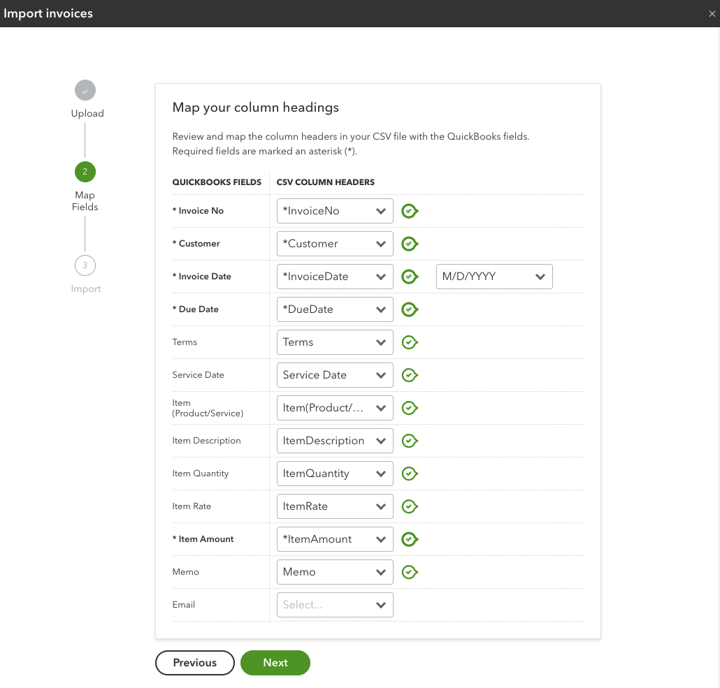This screenshot has width=720, height=688.
Task: Click the green checkmark beside ItemAmount
Action: pos(410,539)
